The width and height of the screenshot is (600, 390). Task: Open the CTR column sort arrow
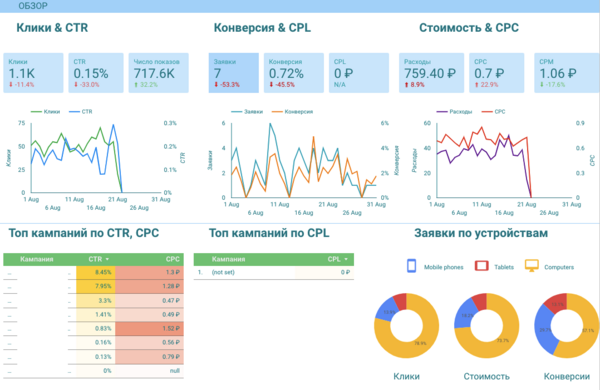[108, 259]
